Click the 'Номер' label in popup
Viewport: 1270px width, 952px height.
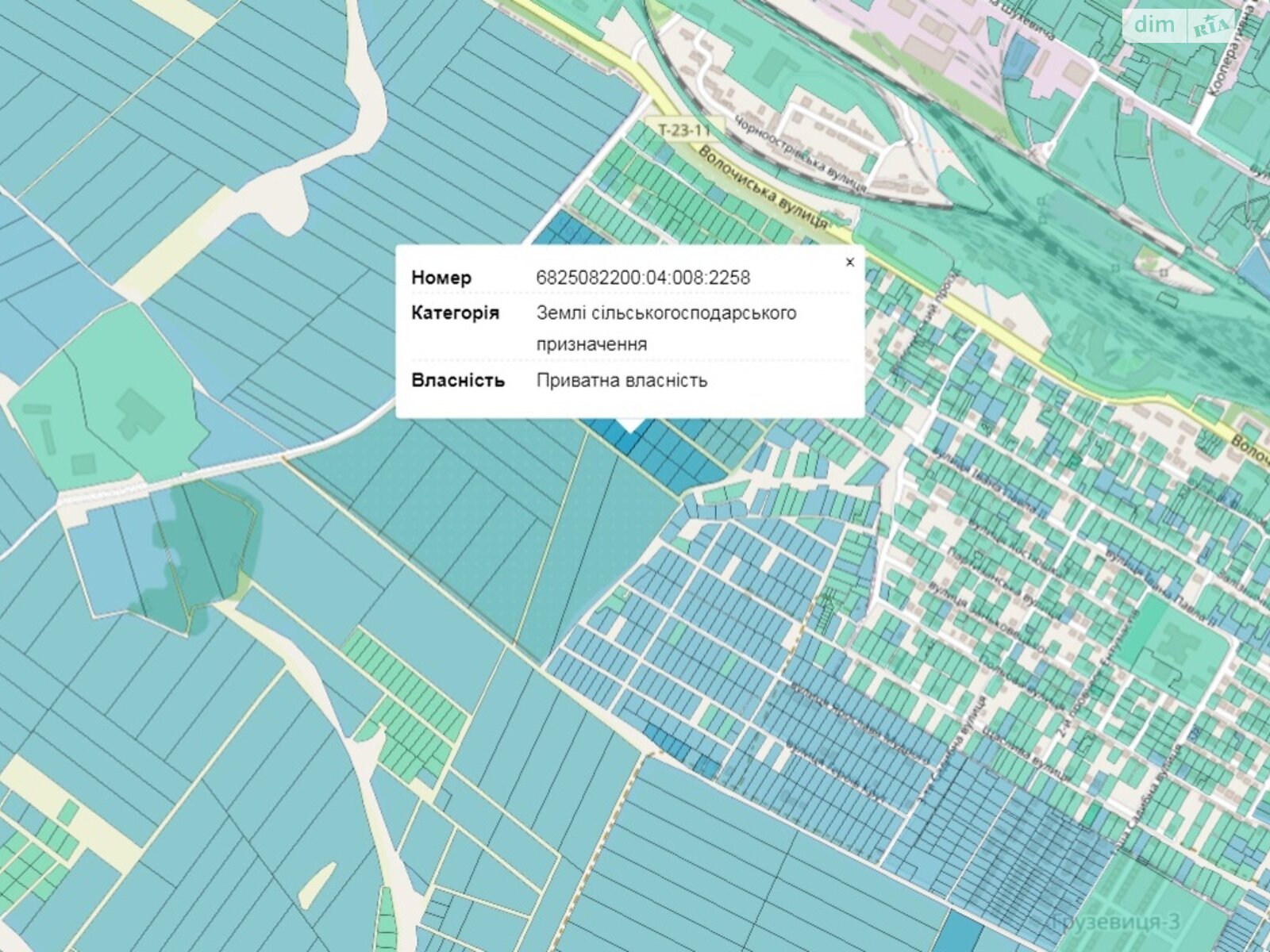pyautogui.click(x=441, y=278)
